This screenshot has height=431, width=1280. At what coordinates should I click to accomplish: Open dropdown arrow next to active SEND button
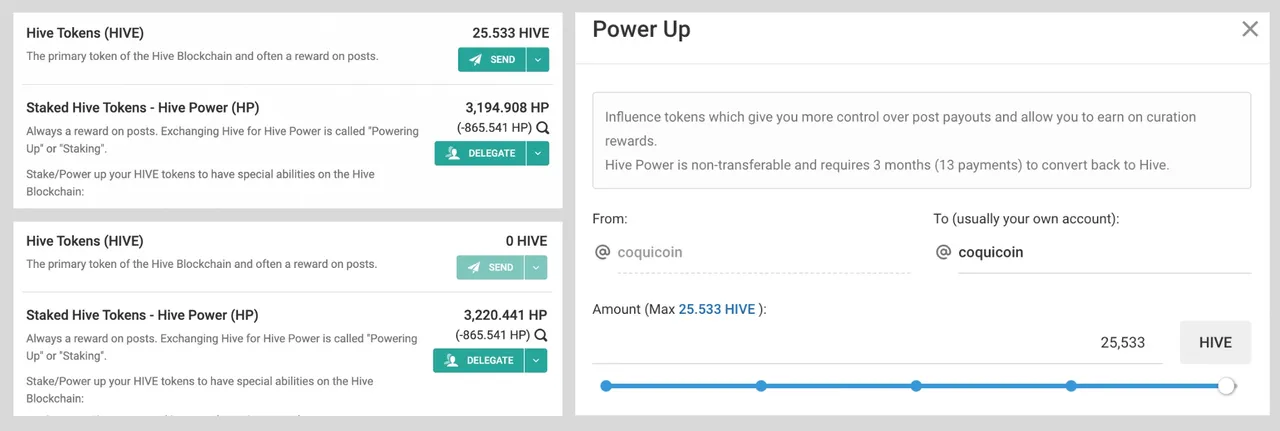[538, 60]
